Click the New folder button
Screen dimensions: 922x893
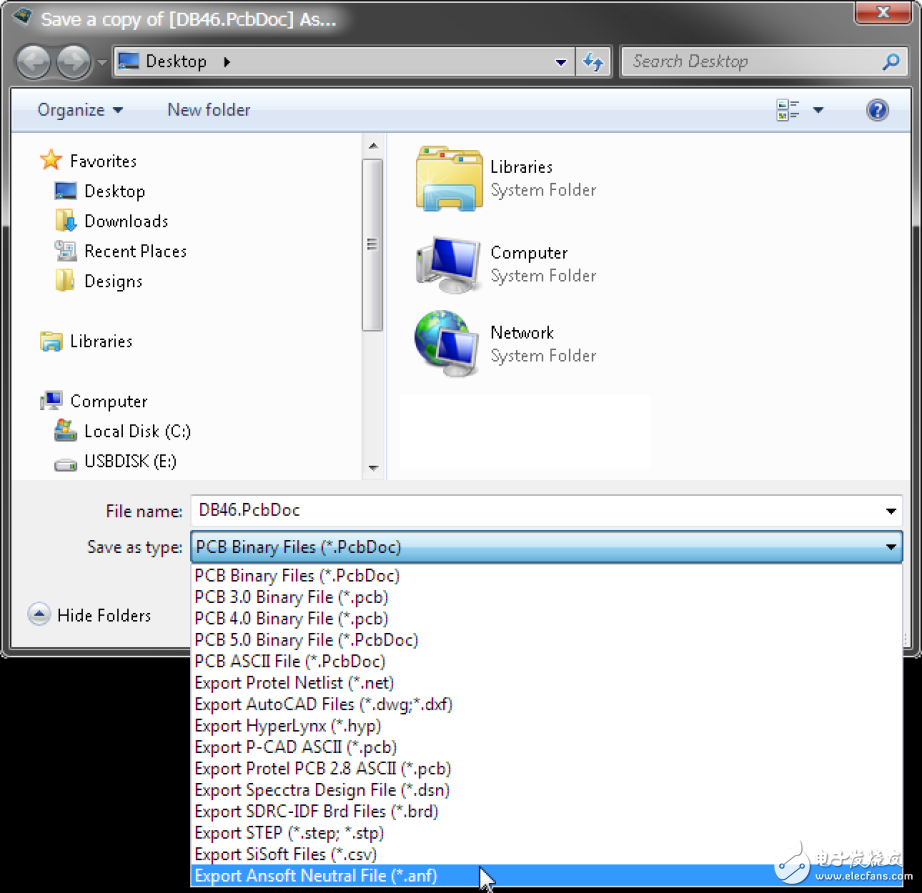click(x=209, y=110)
